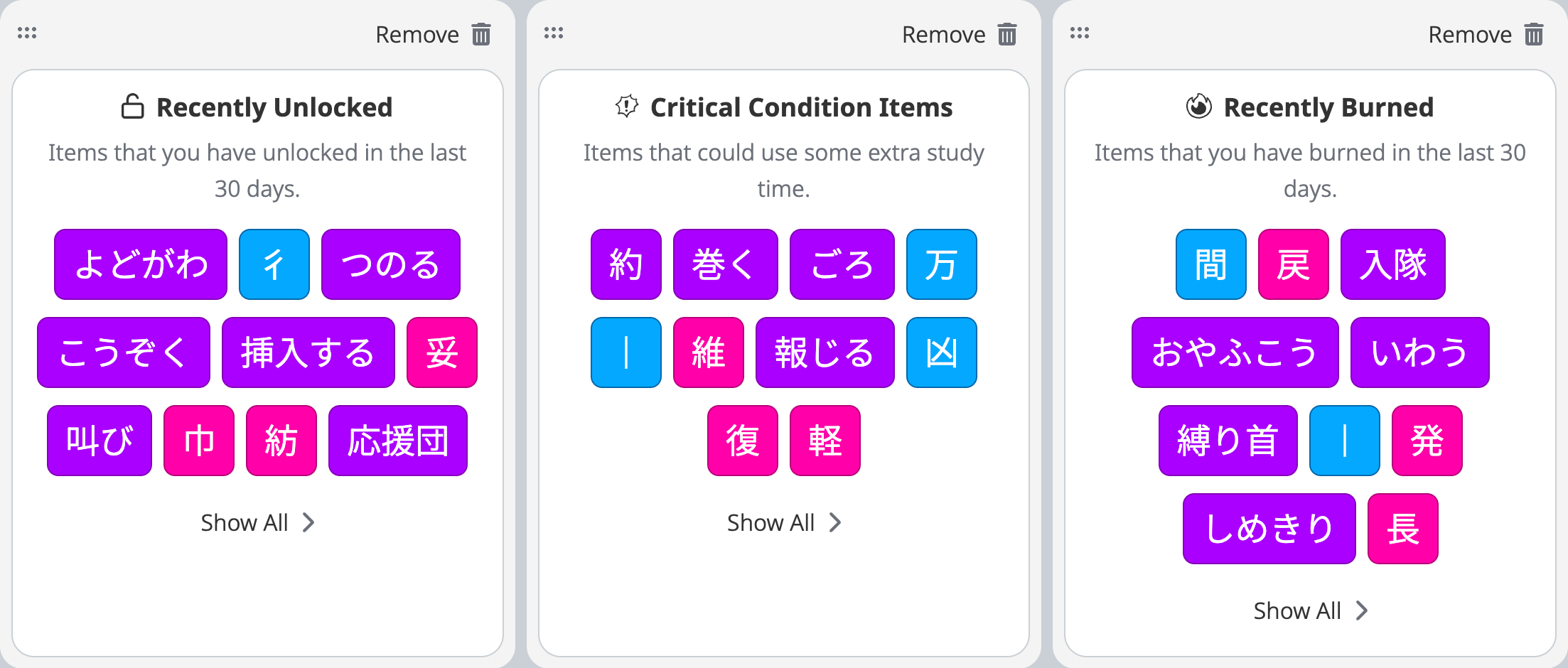Click the trash icon on Critical Condition widget

pyautogui.click(x=1007, y=34)
